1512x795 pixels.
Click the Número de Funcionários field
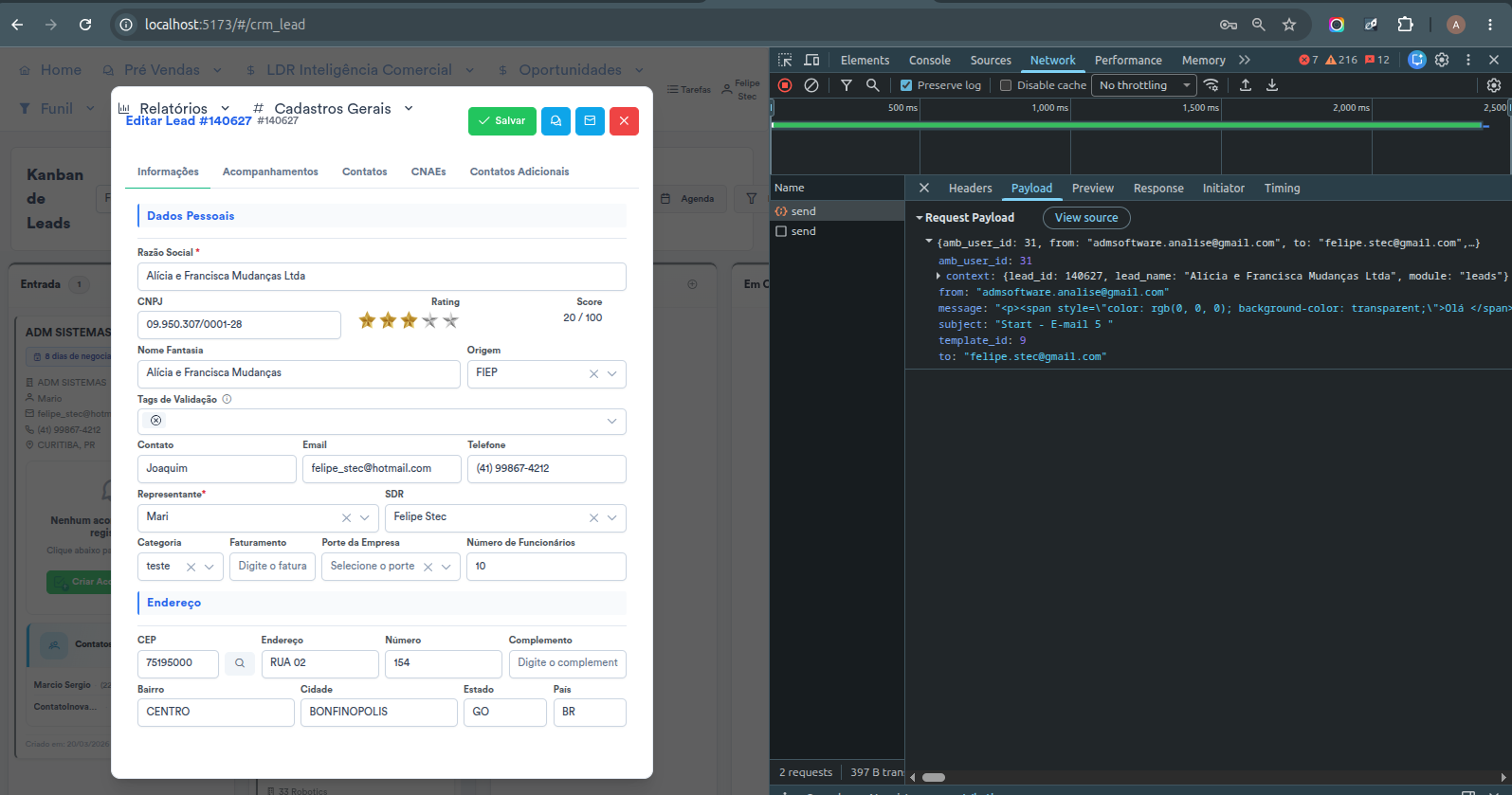(546, 567)
